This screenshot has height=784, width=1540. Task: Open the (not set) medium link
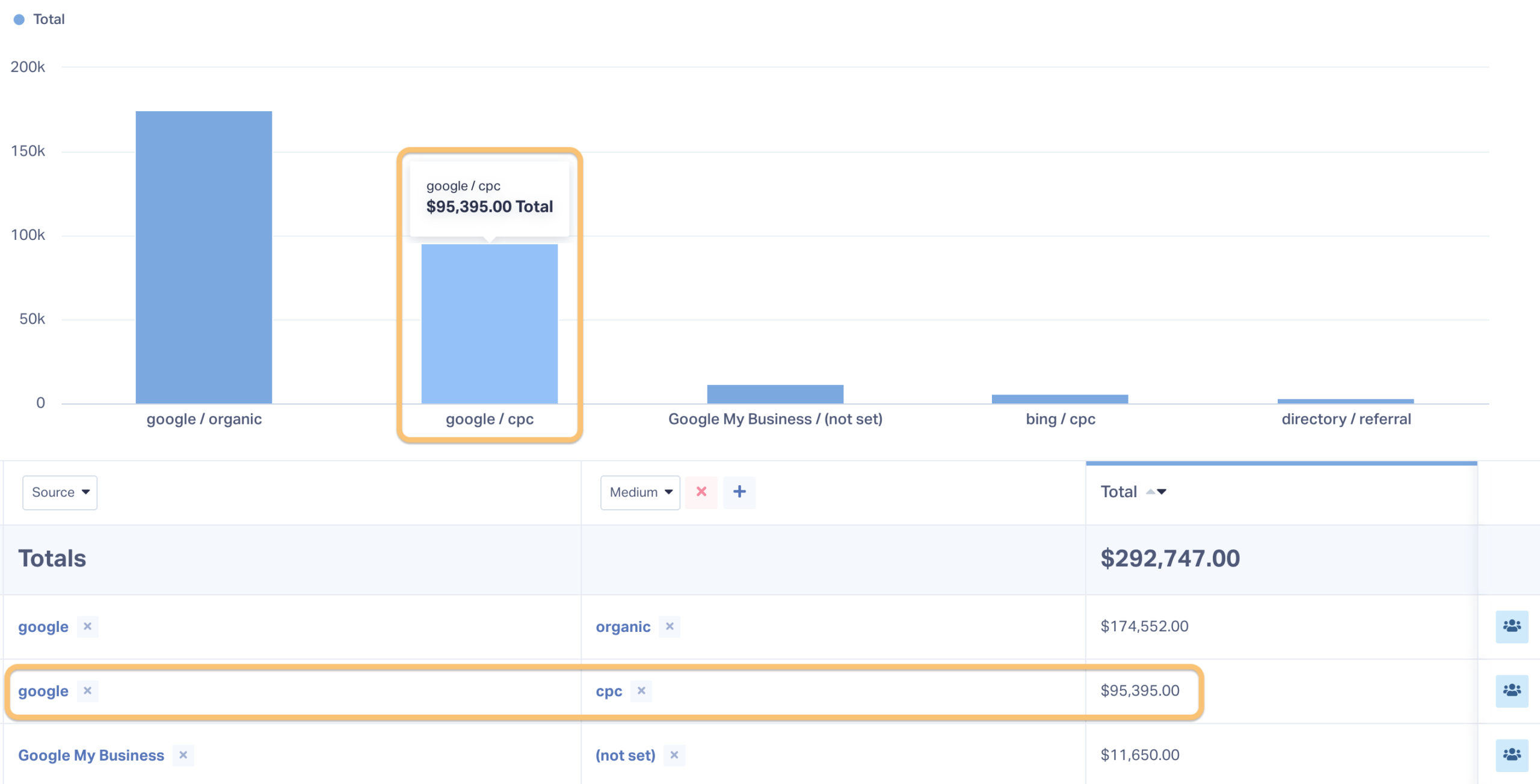(626, 755)
